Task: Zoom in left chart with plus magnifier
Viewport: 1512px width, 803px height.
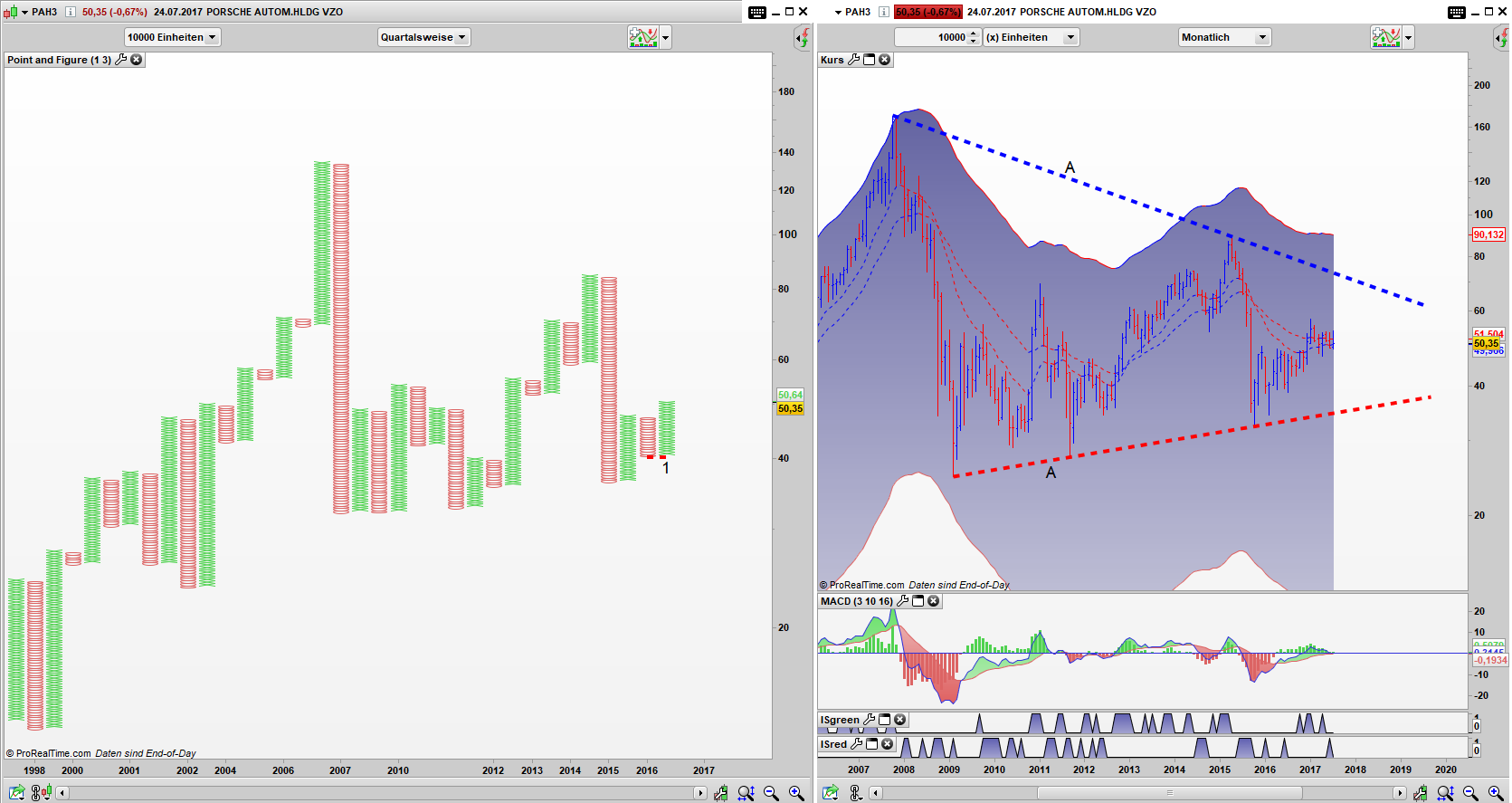Action: tap(796, 793)
